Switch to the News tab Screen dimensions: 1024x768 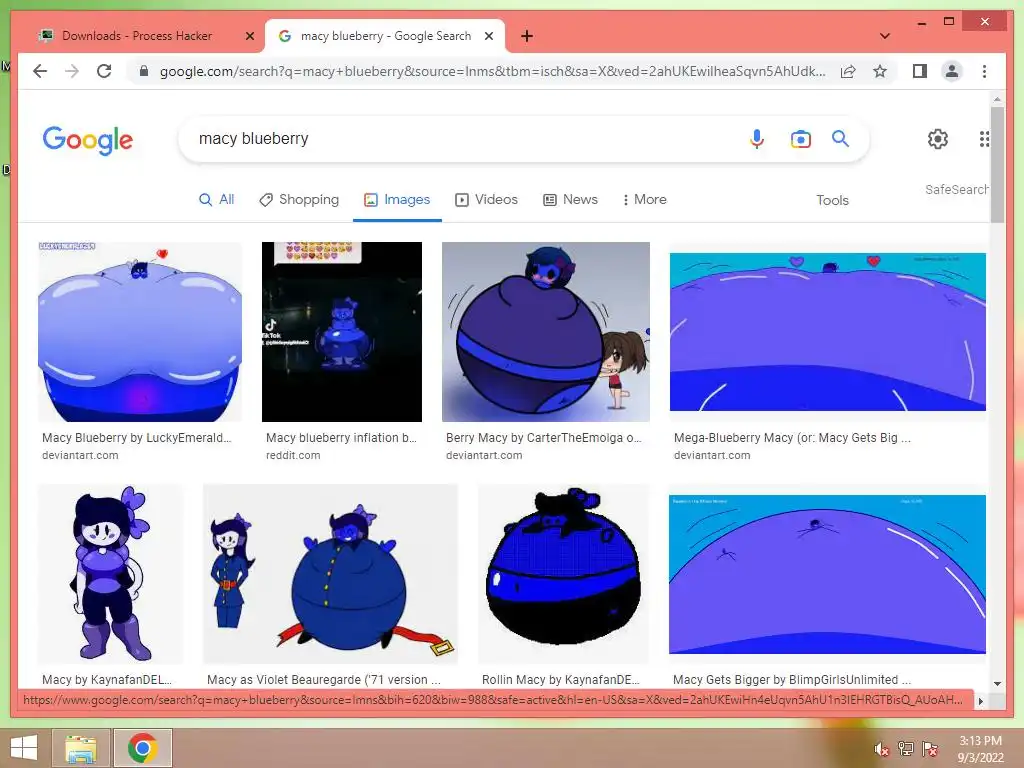(x=570, y=200)
